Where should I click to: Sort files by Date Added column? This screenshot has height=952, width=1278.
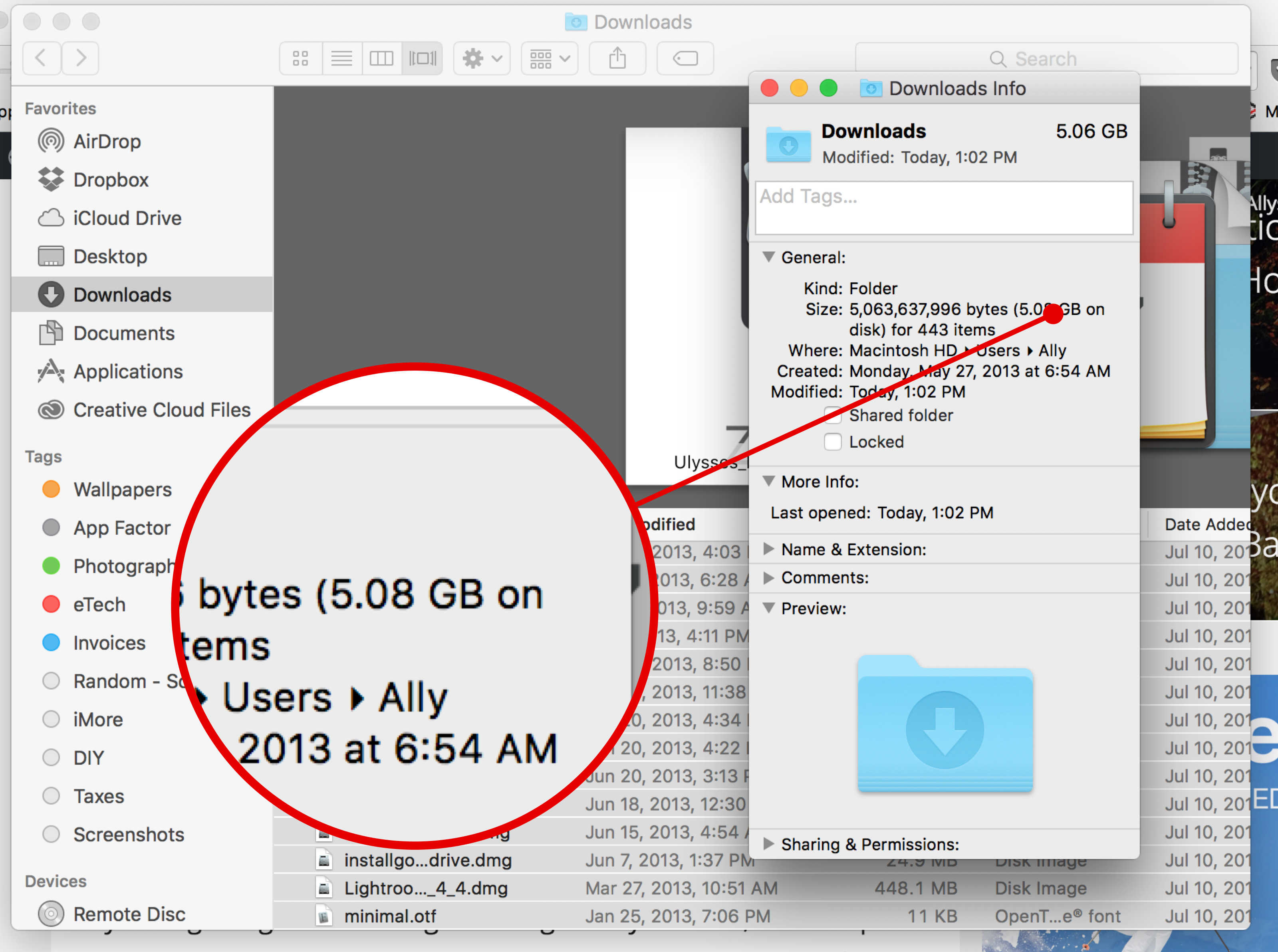[x=1206, y=524]
